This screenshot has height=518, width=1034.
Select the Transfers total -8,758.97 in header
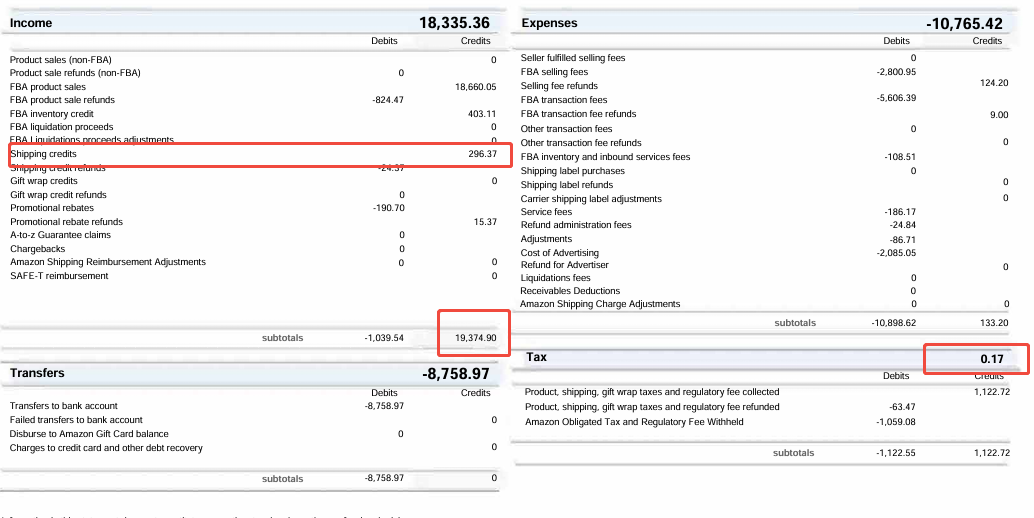coord(455,373)
